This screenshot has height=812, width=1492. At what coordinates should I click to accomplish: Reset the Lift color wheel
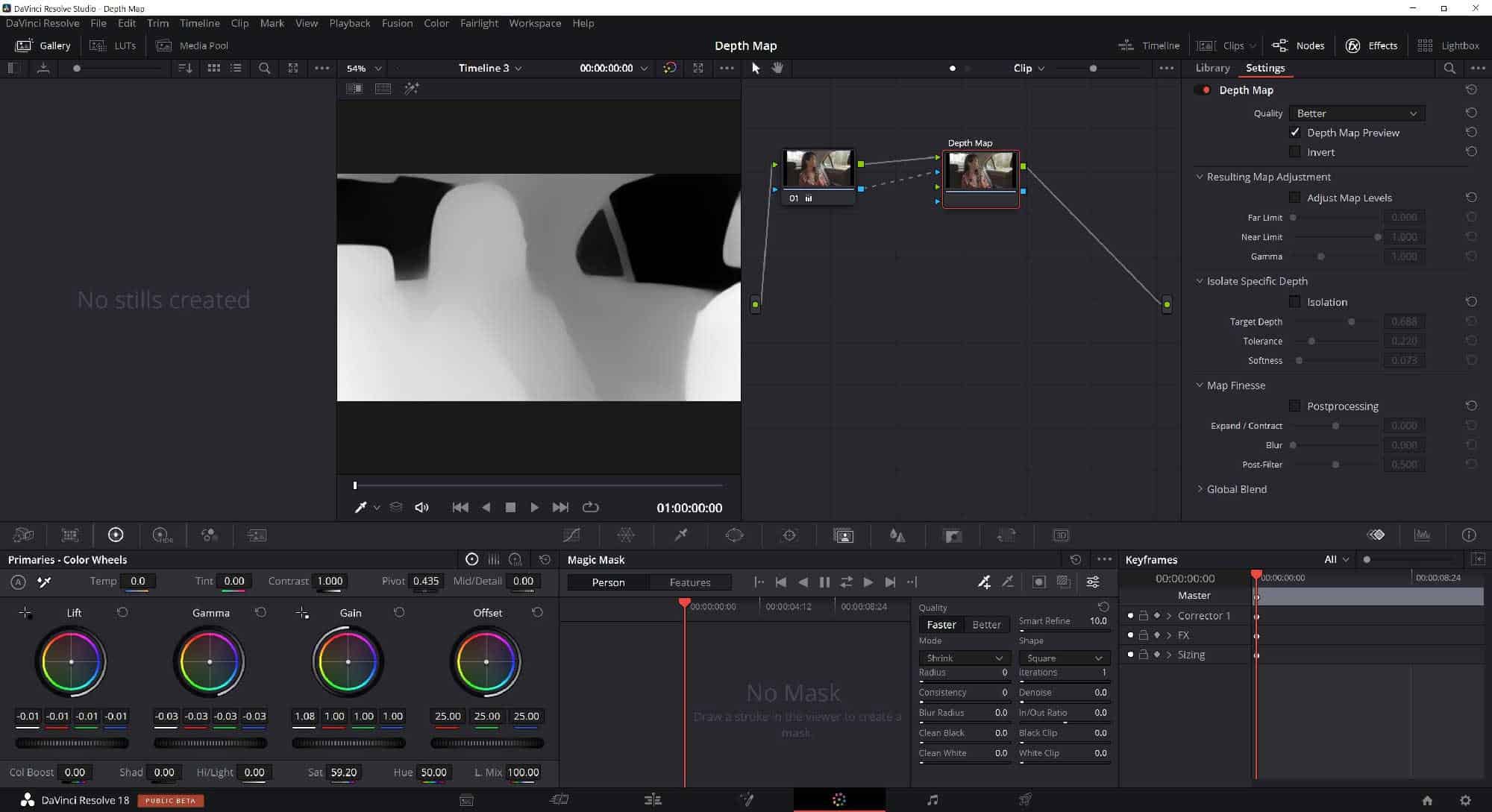tap(122, 612)
